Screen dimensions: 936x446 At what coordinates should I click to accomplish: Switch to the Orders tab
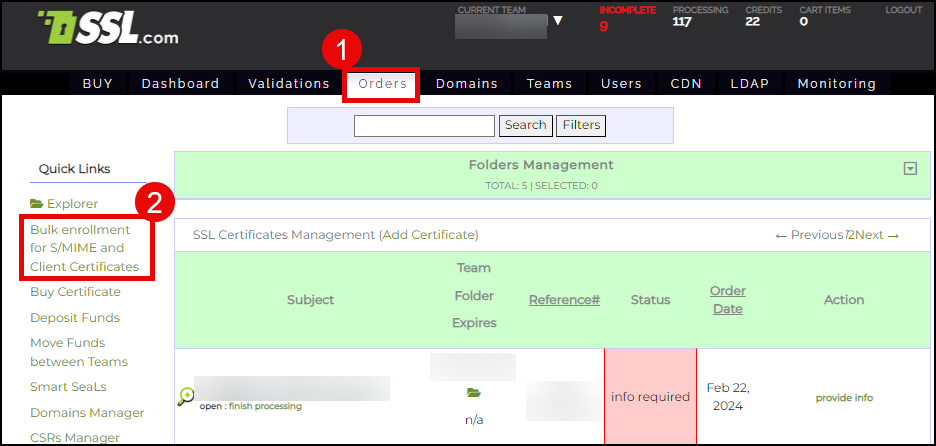[x=382, y=83]
